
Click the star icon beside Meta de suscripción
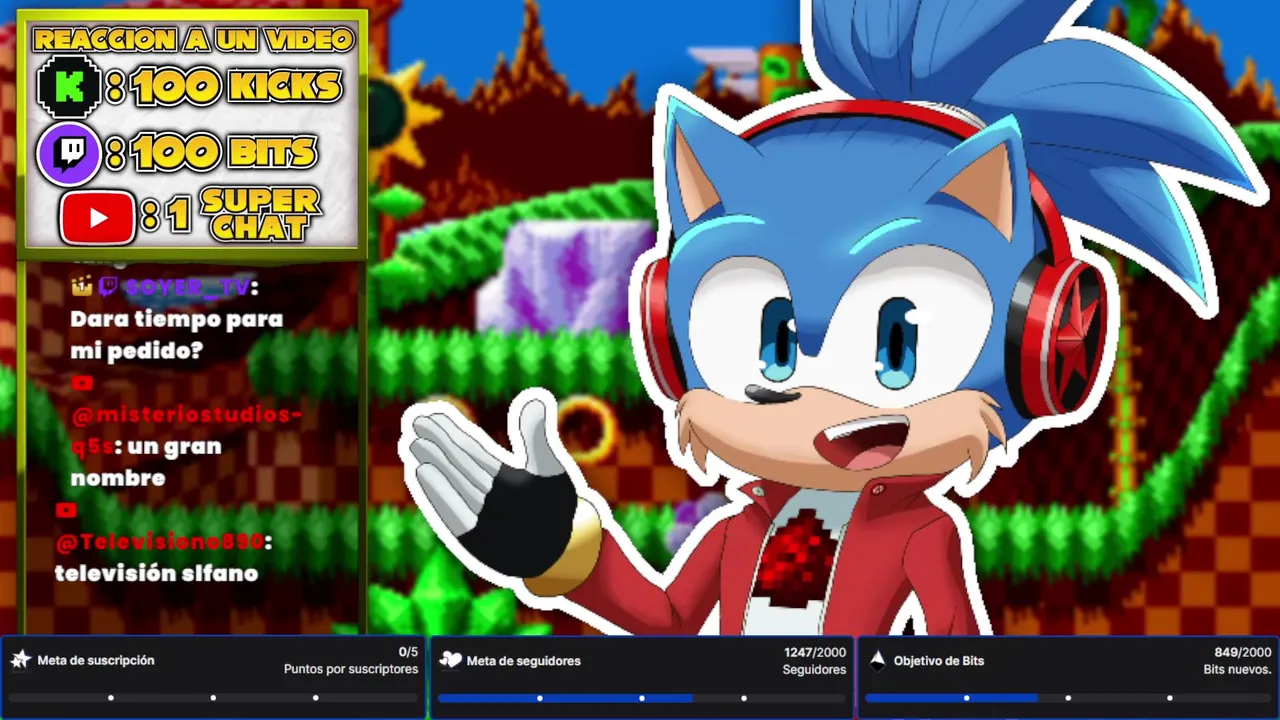tap(20, 659)
